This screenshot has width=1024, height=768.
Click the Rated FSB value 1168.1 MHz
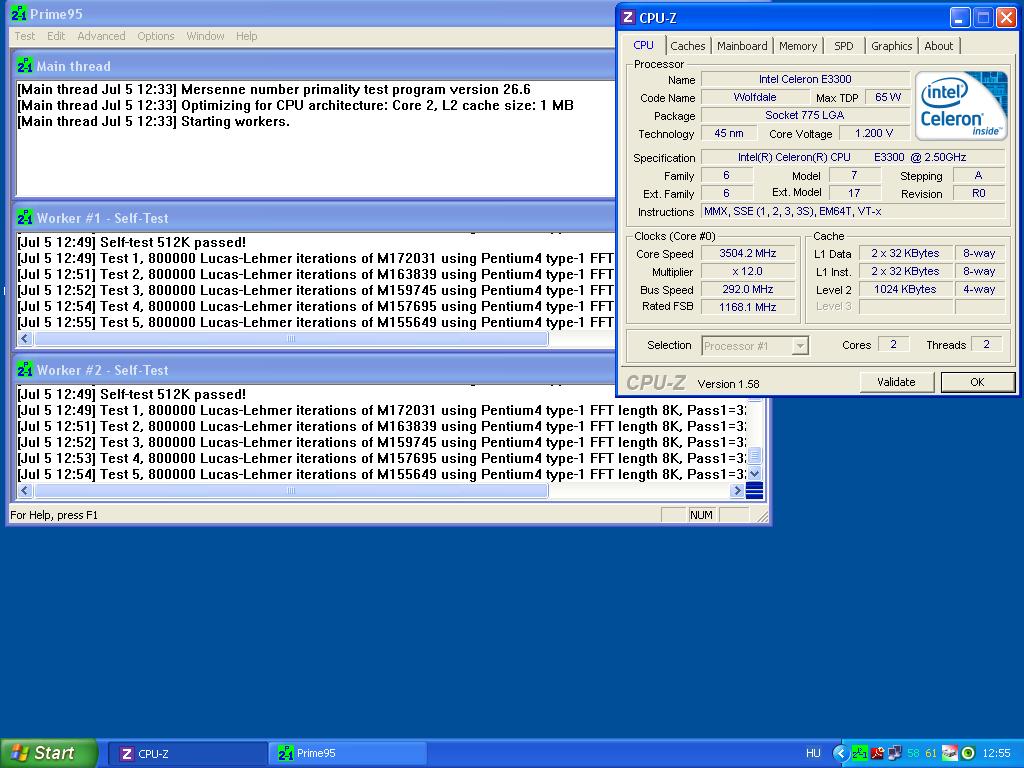(748, 306)
